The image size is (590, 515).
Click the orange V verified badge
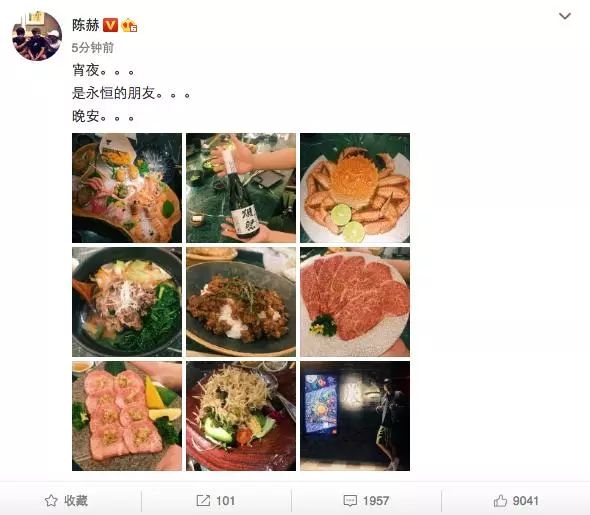point(110,25)
